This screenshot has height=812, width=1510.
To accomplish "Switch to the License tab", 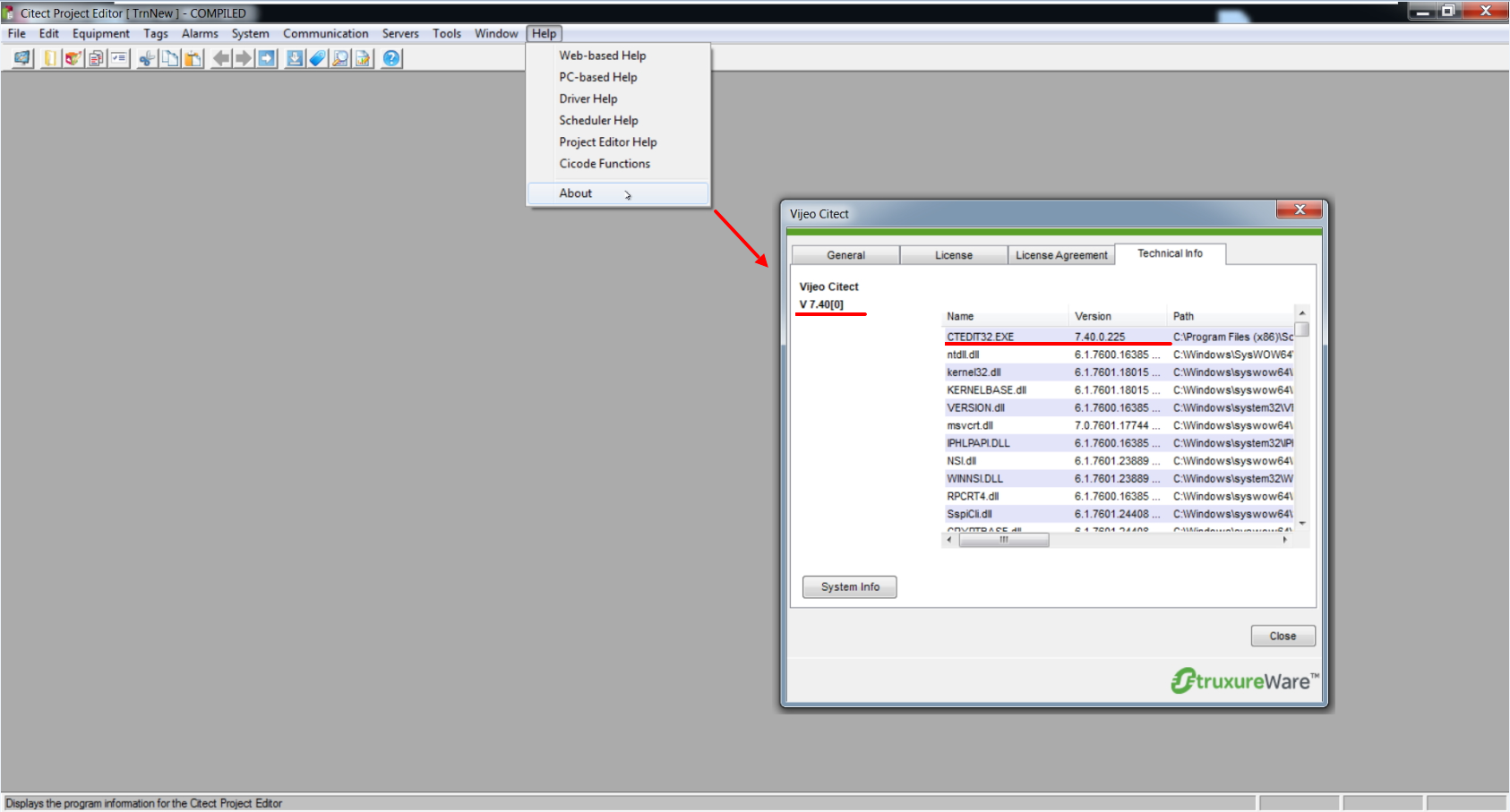I will 954,255.
